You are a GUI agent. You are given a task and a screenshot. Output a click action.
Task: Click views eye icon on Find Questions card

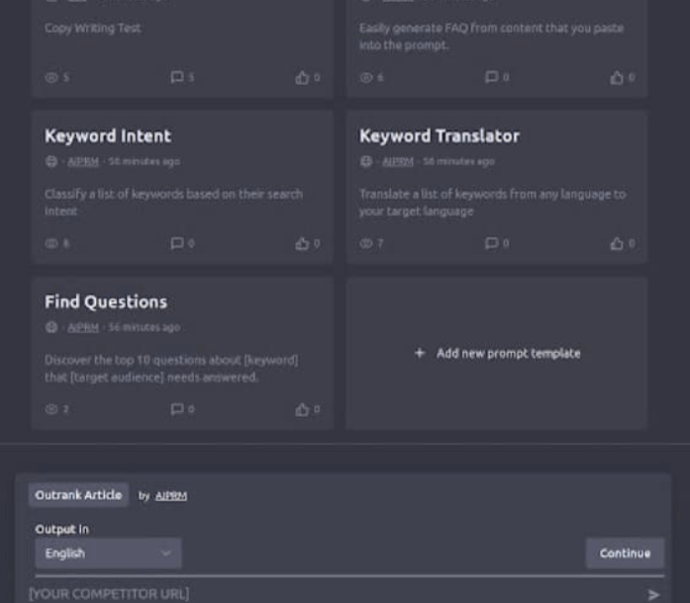[x=52, y=409]
